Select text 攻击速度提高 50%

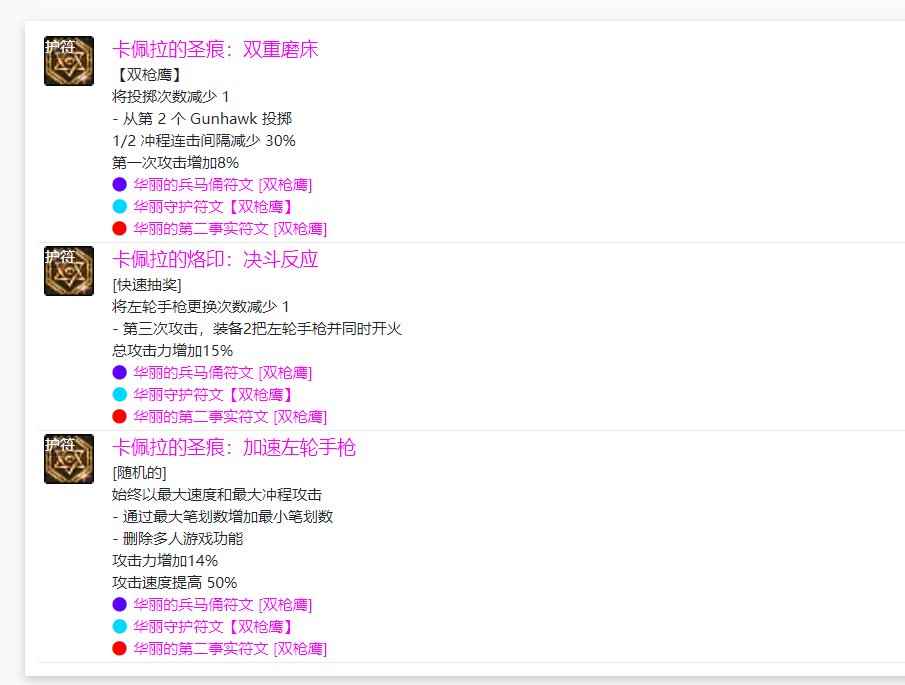pyautogui.click(x=175, y=582)
